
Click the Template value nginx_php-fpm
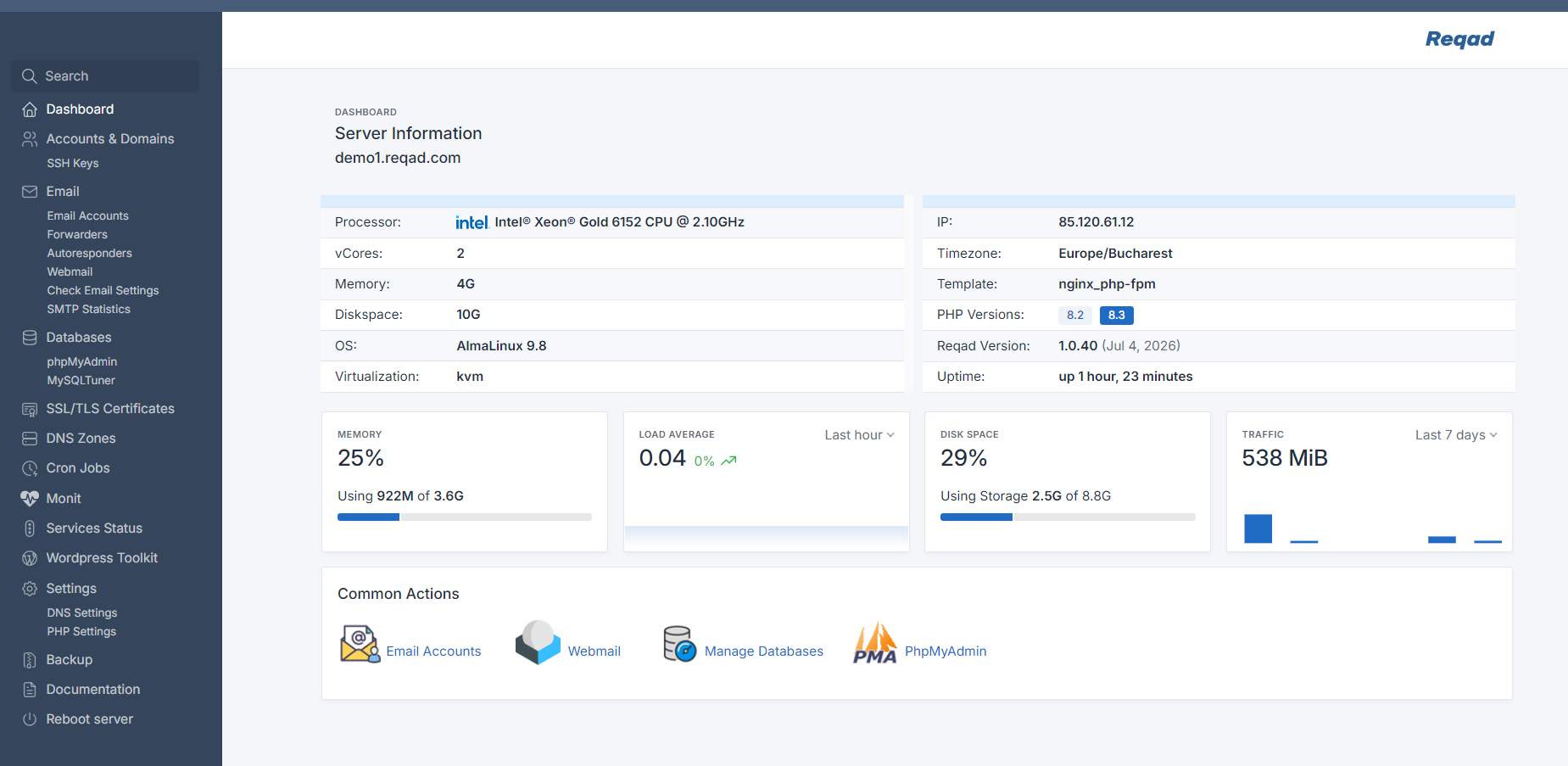click(x=1107, y=284)
